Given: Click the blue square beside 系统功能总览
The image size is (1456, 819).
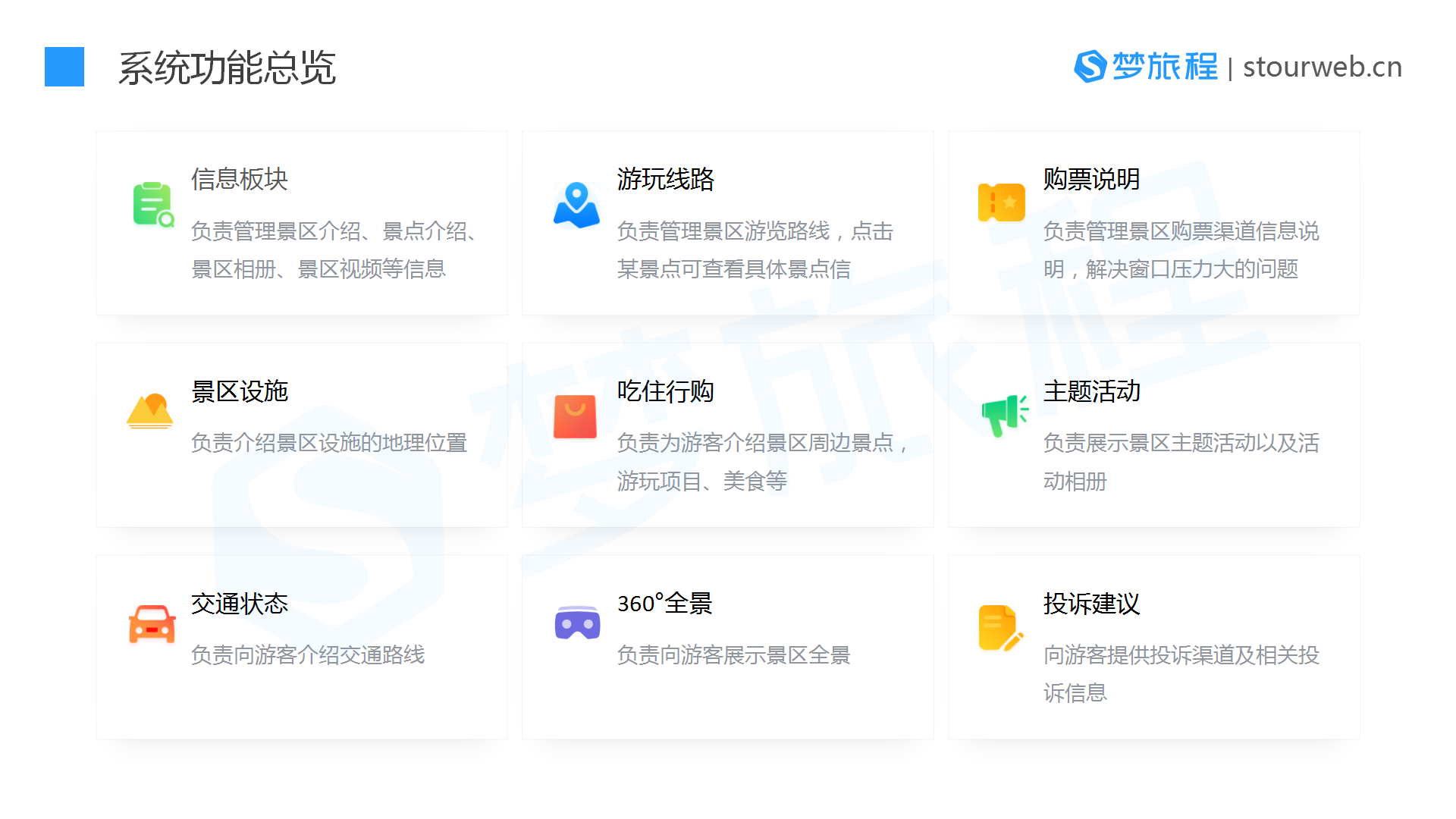Looking at the screenshot, I should coord(64,67).
